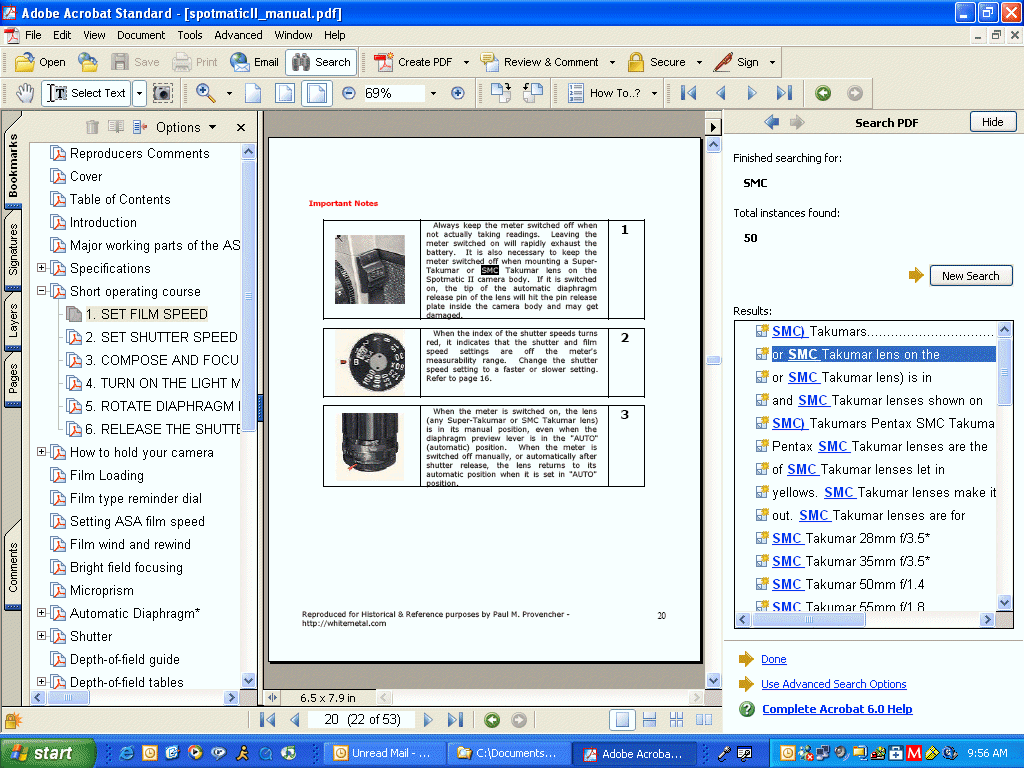The height and width of the screenshot is (768, 1024).
Task: Open the Edit menu
Action: pos(62,35)
